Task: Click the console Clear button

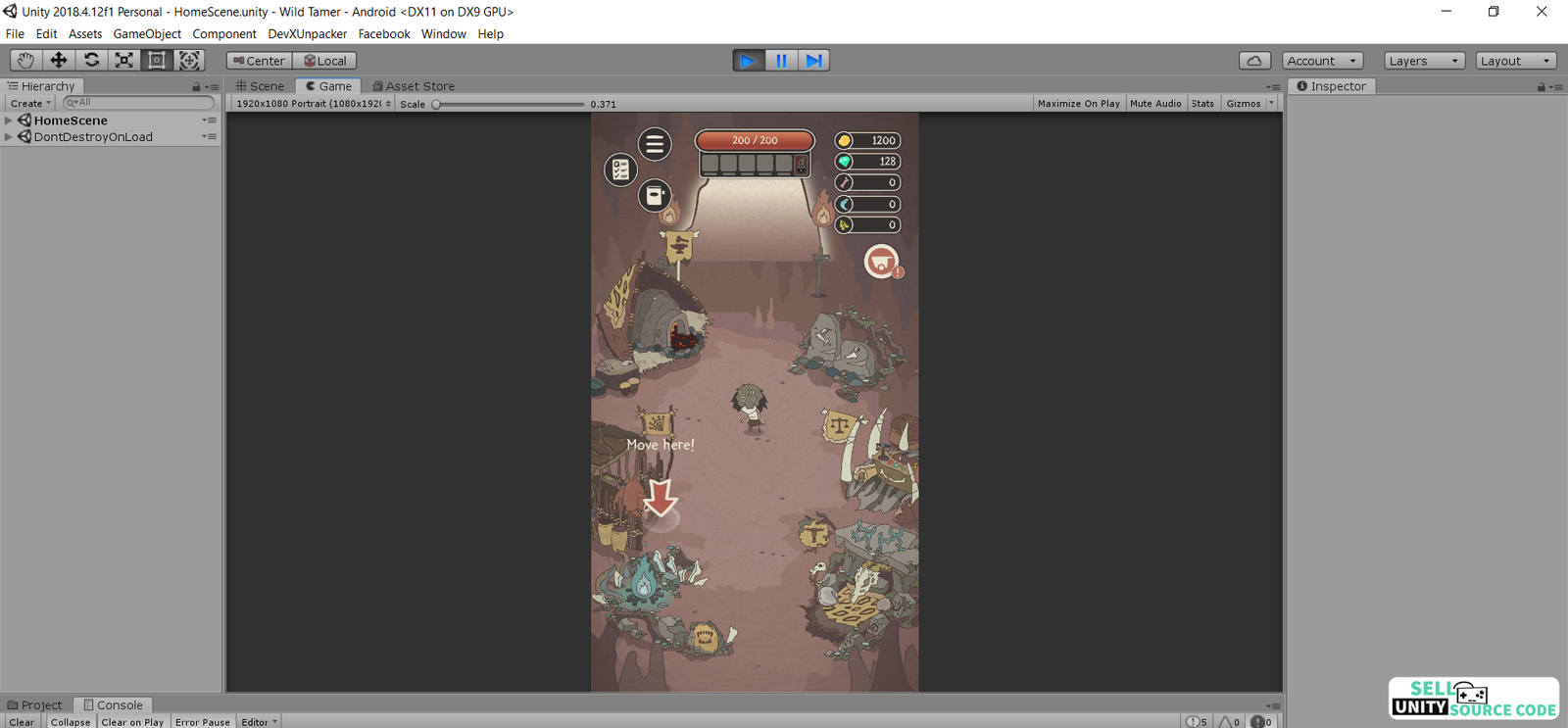Action: click(22, 722)
